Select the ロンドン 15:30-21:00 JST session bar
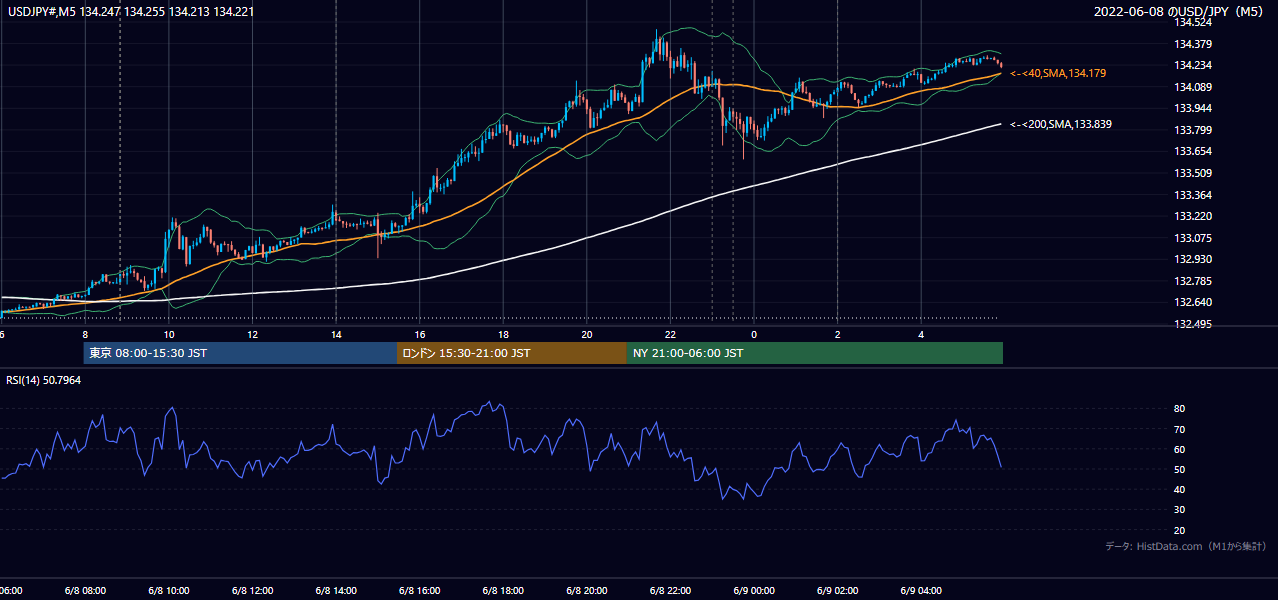The image size is (1278, 600). click(512, 353)
